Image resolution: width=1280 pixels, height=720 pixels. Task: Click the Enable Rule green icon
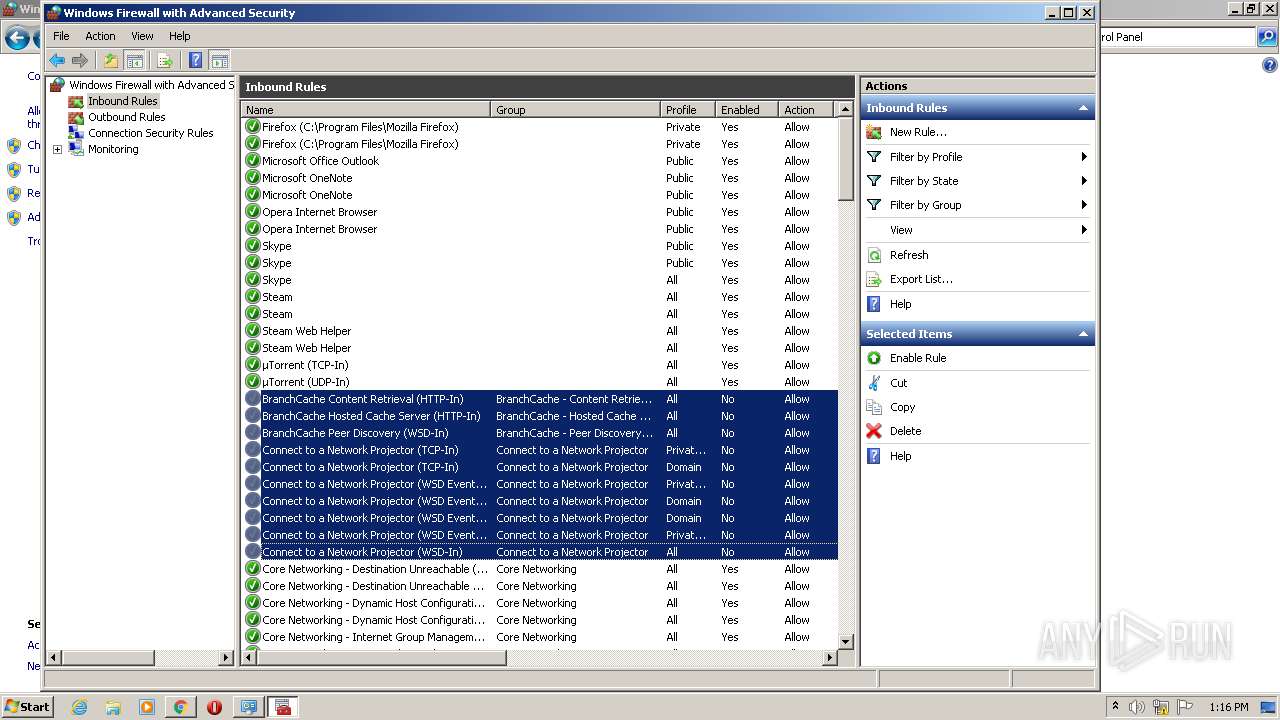[874, 358]
